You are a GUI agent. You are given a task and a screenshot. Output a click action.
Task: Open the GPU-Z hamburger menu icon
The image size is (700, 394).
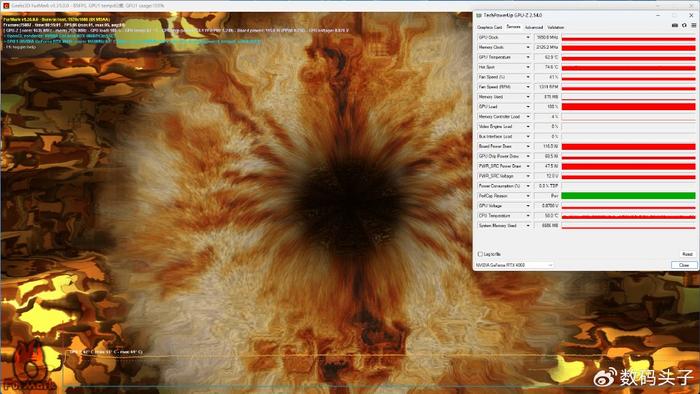[x=693, y=26]
